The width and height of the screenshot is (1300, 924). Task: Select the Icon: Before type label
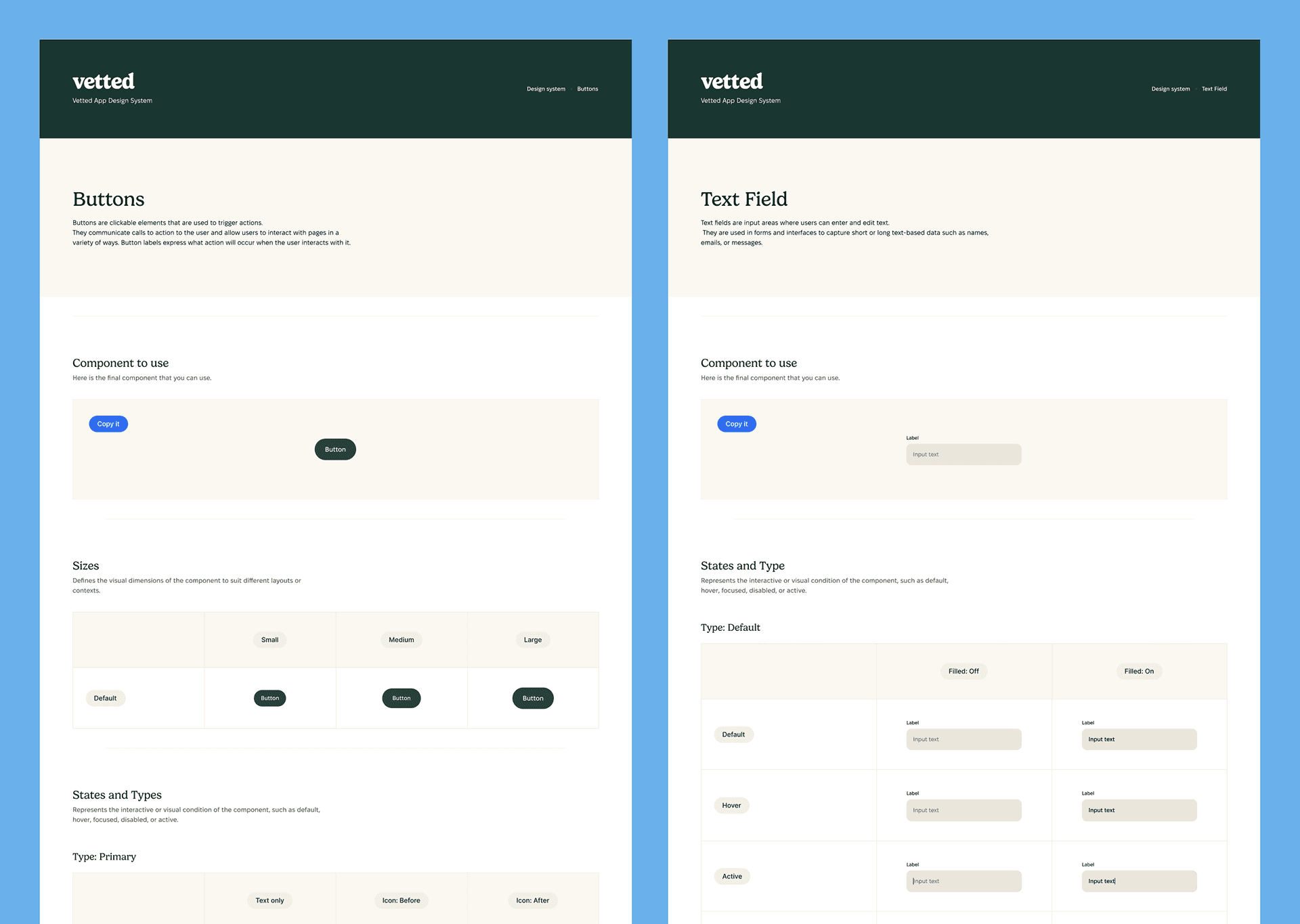tap(401, 900)
